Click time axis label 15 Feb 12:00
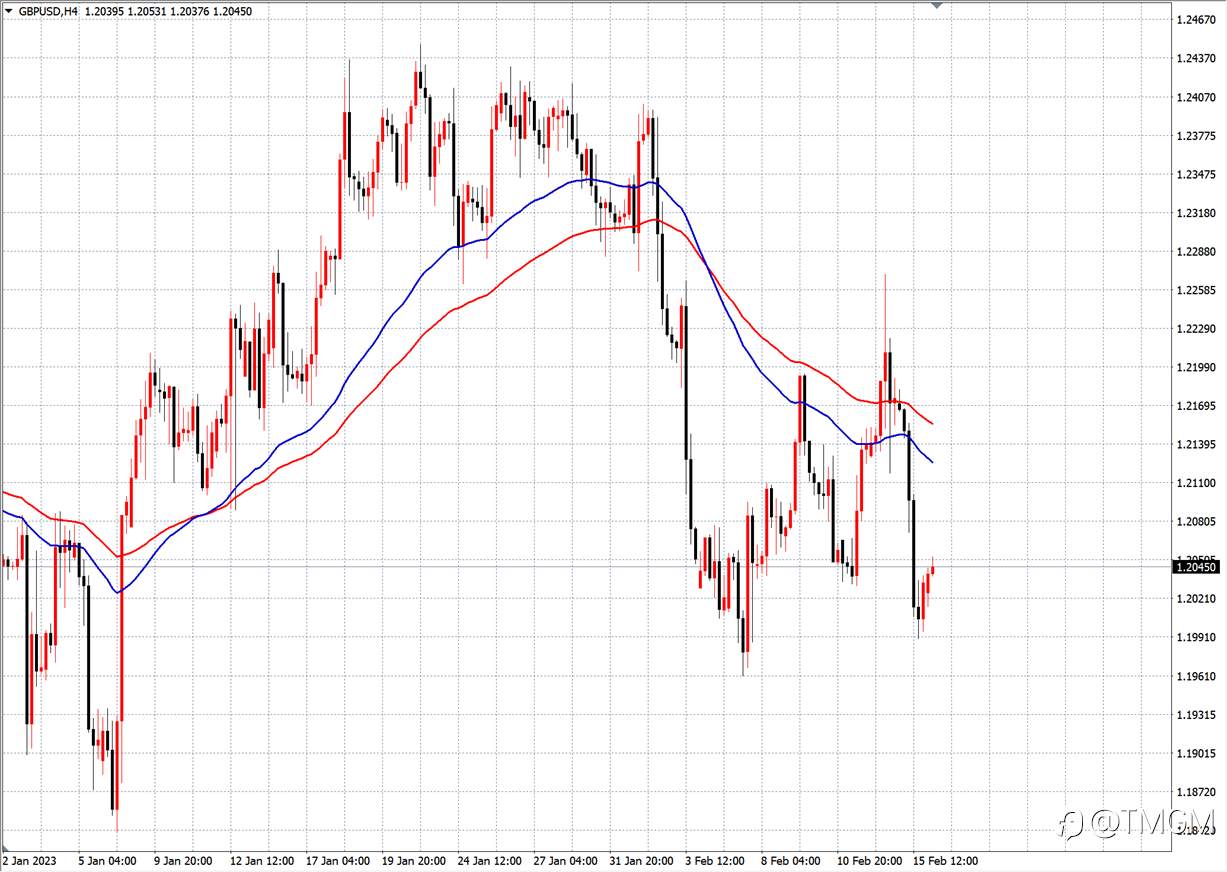 coord(946,860)
